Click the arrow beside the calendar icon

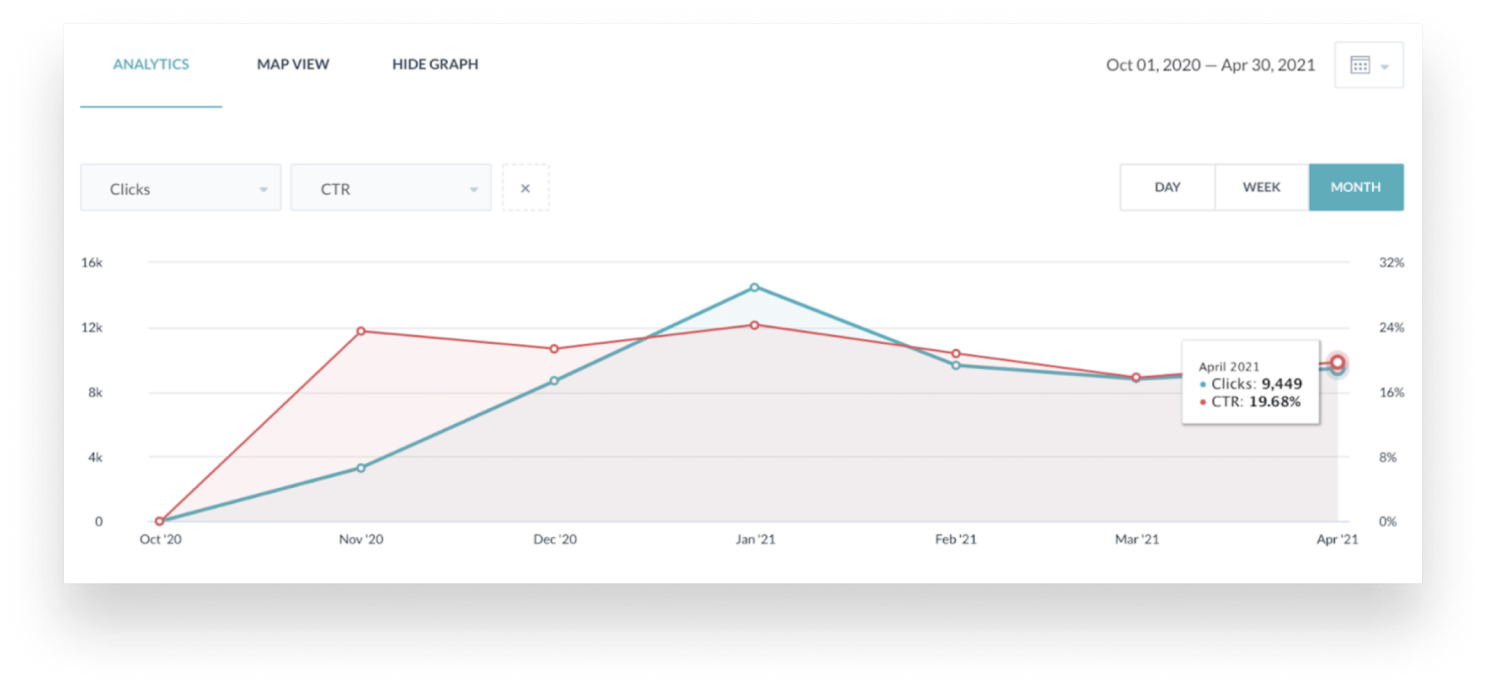[1385, 67]
